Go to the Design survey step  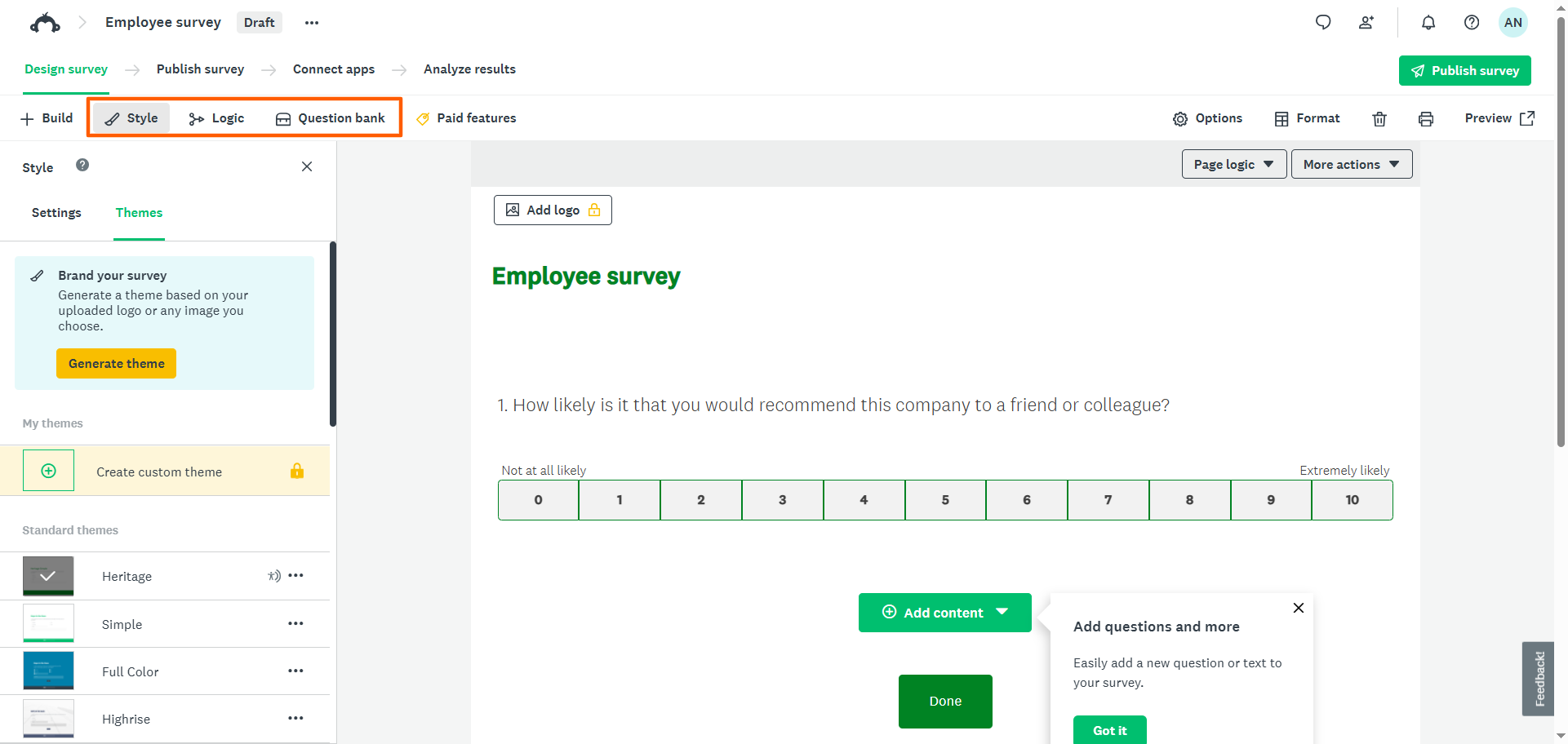[x=66, y=69]
